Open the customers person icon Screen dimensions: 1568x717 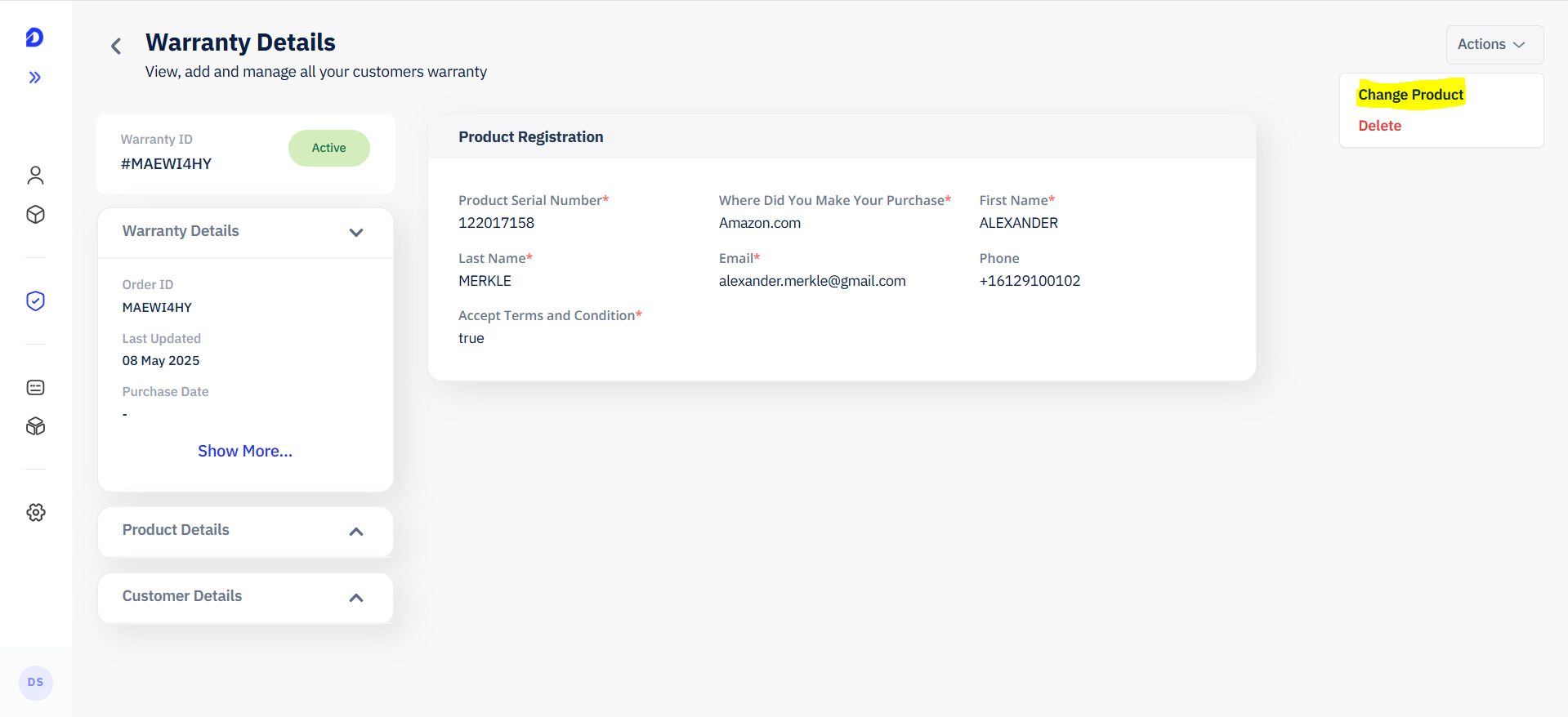click(x=35, y=176)
